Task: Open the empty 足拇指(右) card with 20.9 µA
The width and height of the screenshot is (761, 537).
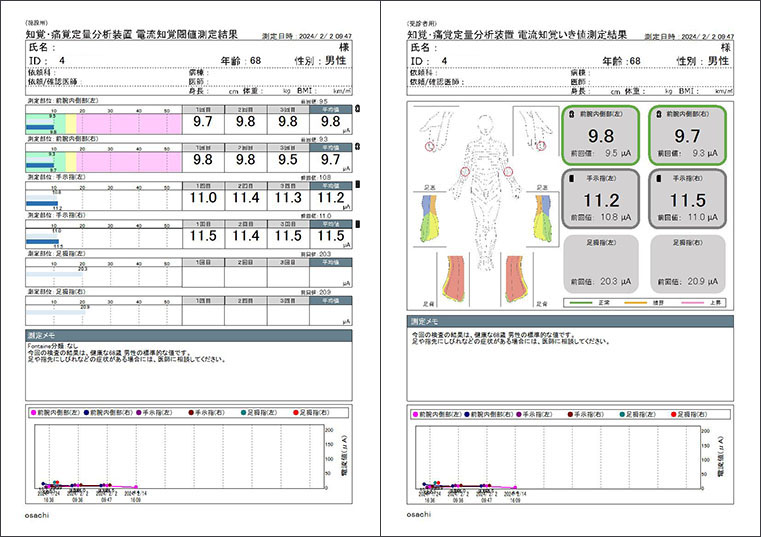Action: click(688, 264)
